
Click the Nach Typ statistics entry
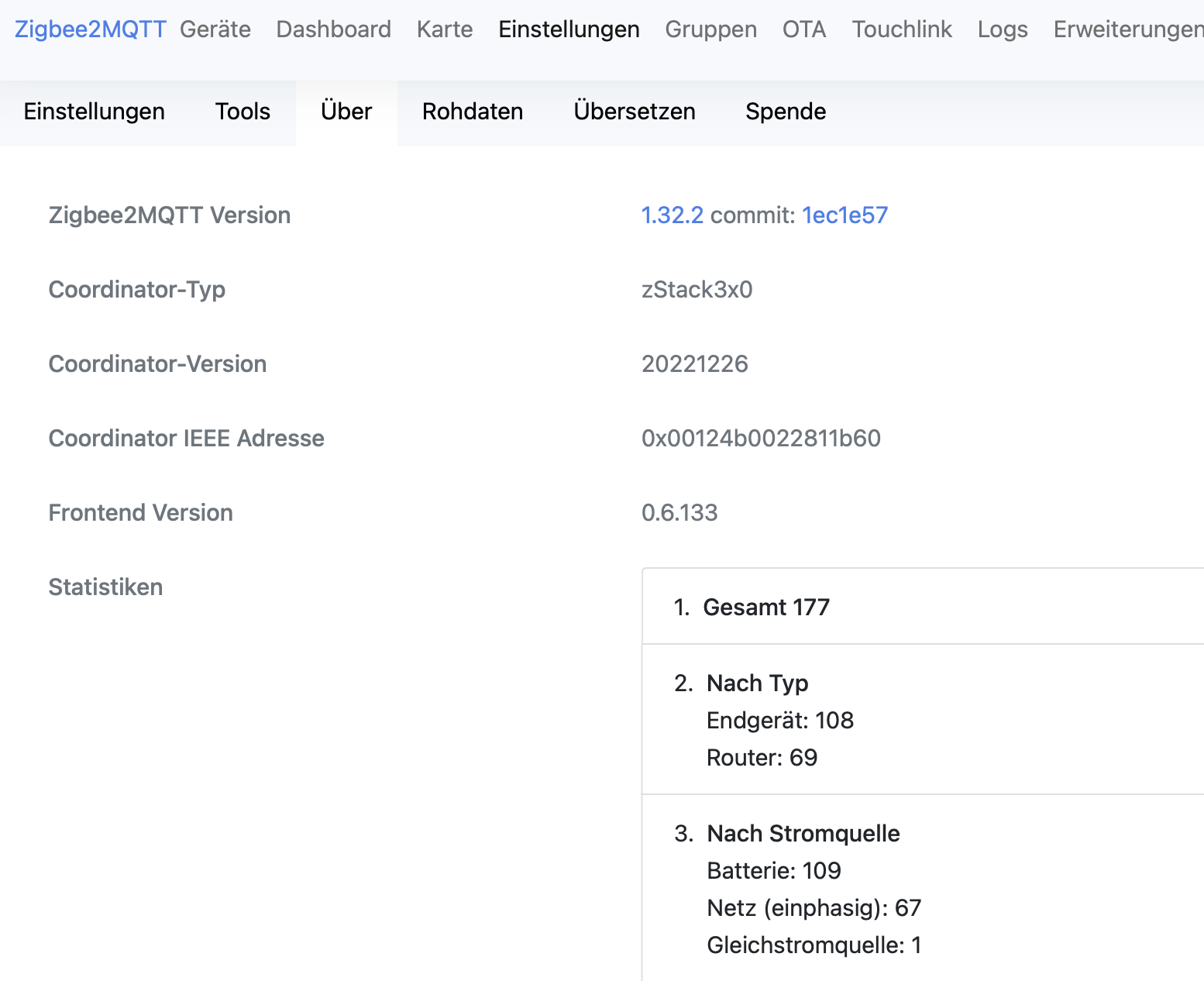(x=757, y=683)
